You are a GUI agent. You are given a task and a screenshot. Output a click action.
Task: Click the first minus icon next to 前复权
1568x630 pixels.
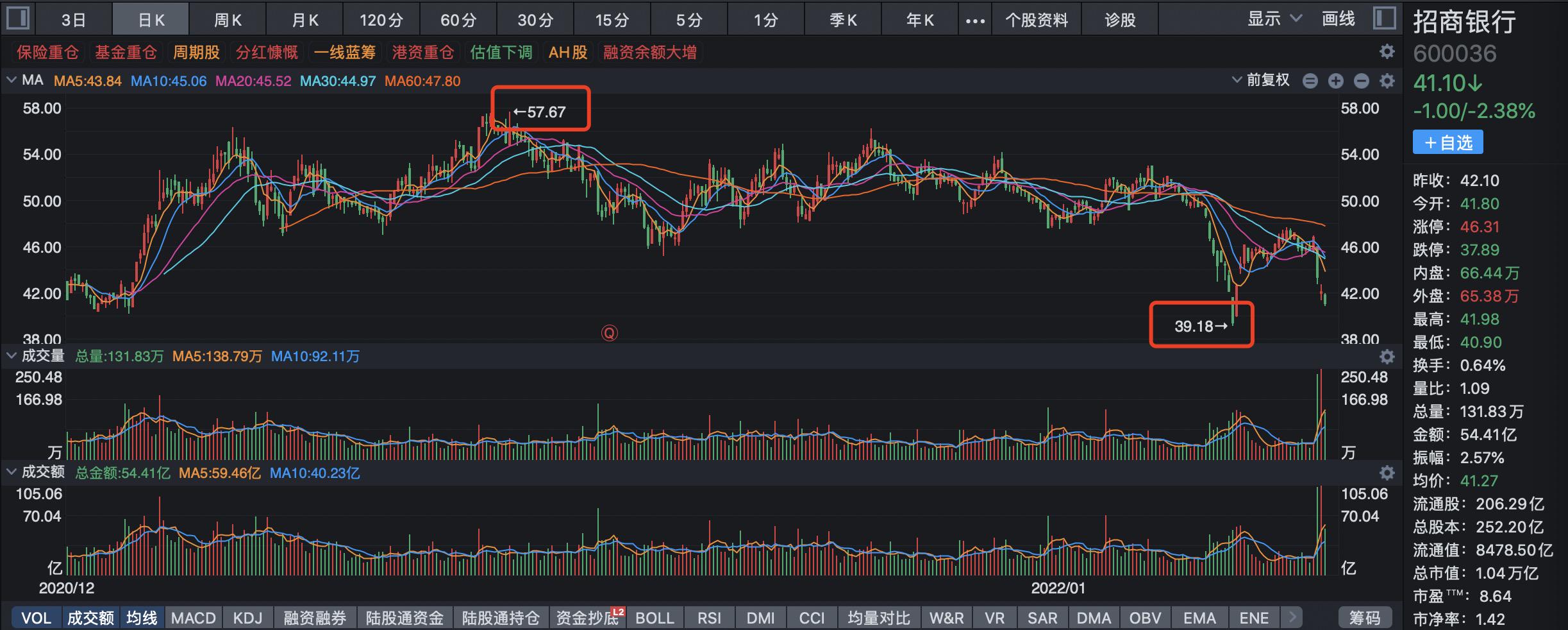[1310, 81]
